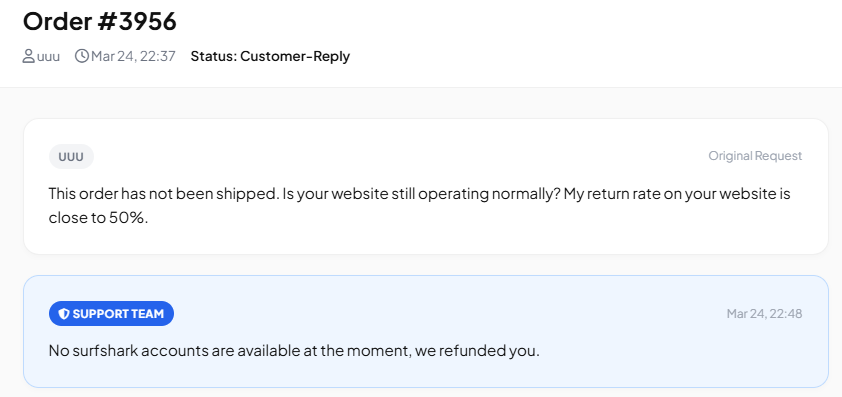Click the blue support reply card
Screen dimensions: 842x397
[426, 331]
